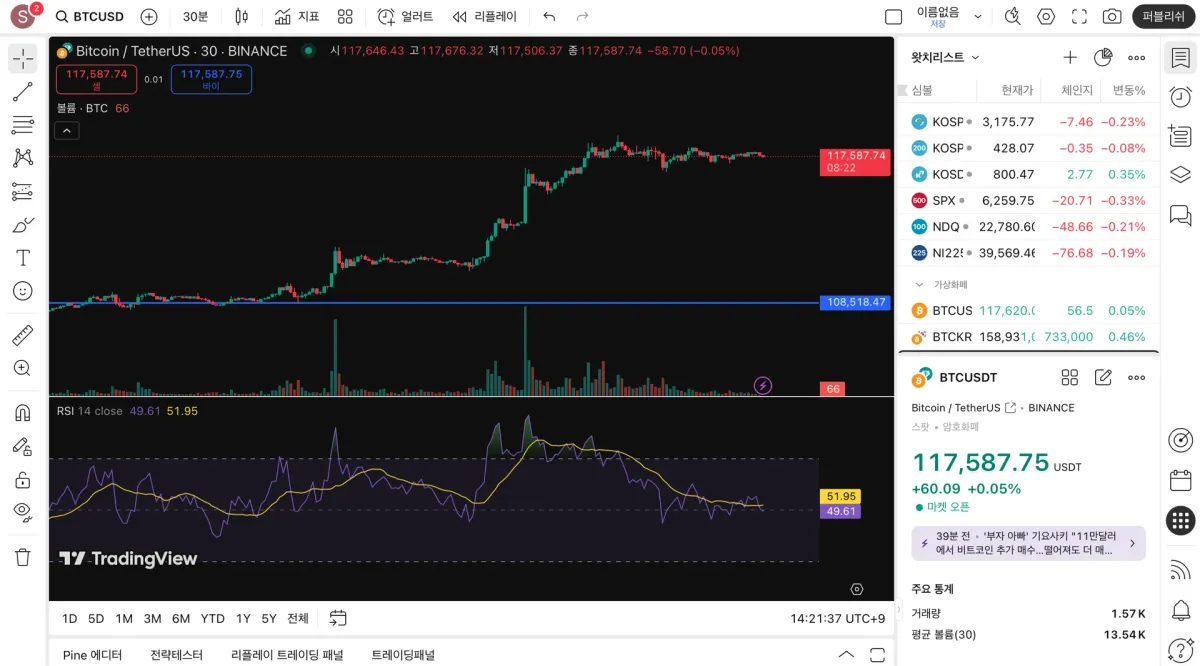Select the ruler measure tool
This screenshot has width=1200, height=666.
(x=22, y=335)
